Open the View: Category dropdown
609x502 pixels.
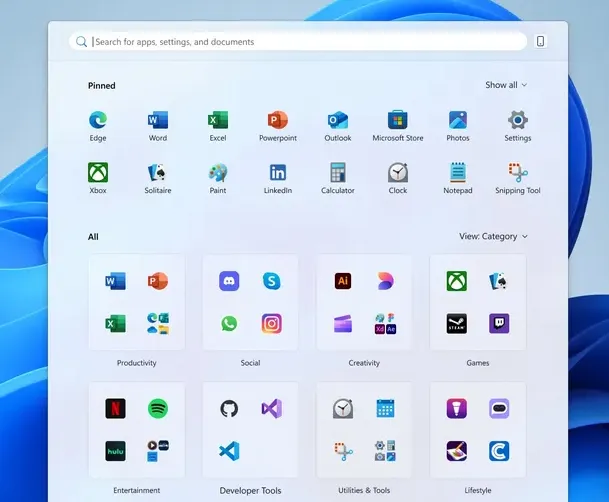493,236
